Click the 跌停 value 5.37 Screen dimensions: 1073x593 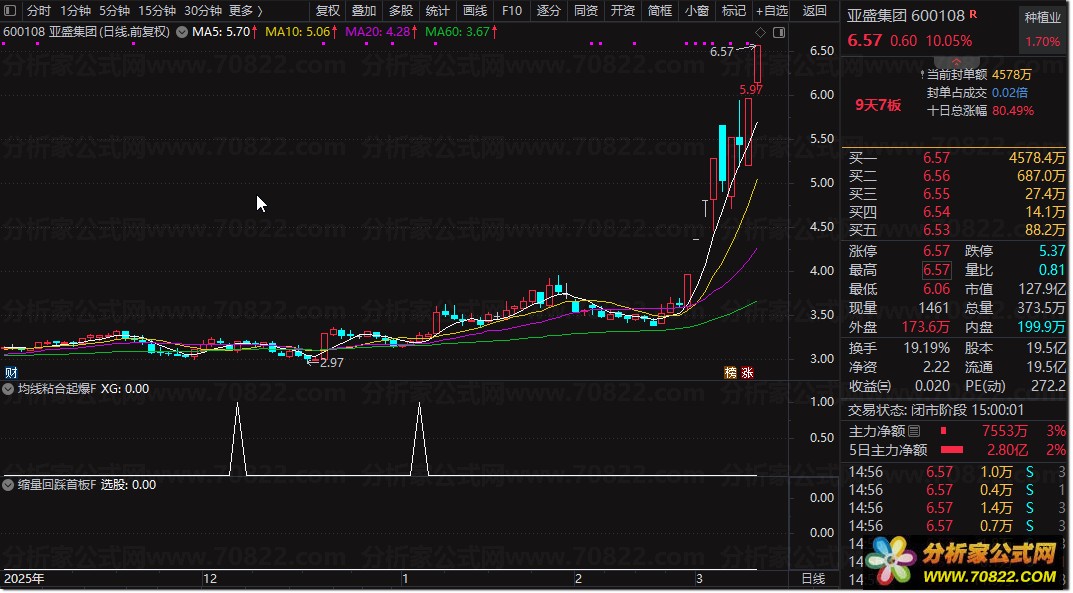click(1052, 251)
